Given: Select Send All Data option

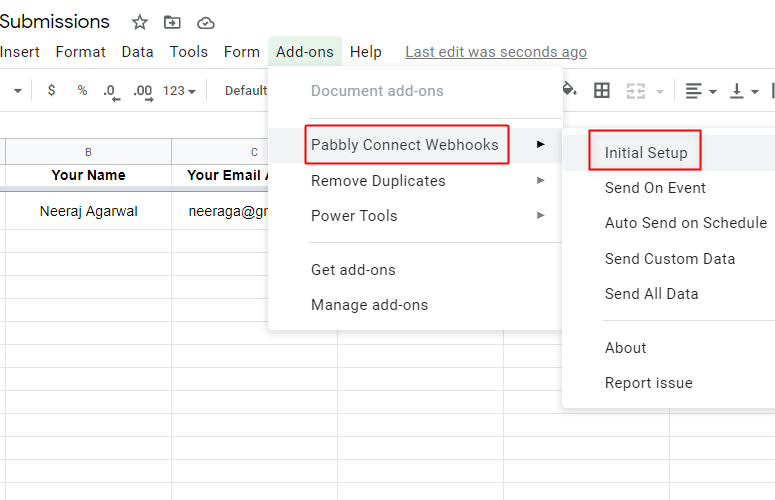Looking at the screenshot, I should (x=669, y=294).
